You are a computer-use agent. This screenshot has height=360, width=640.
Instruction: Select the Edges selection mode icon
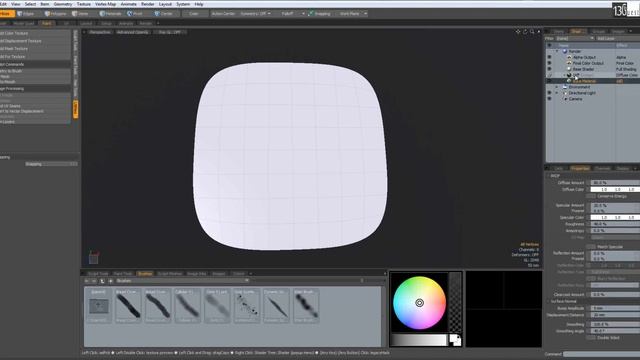20,13
